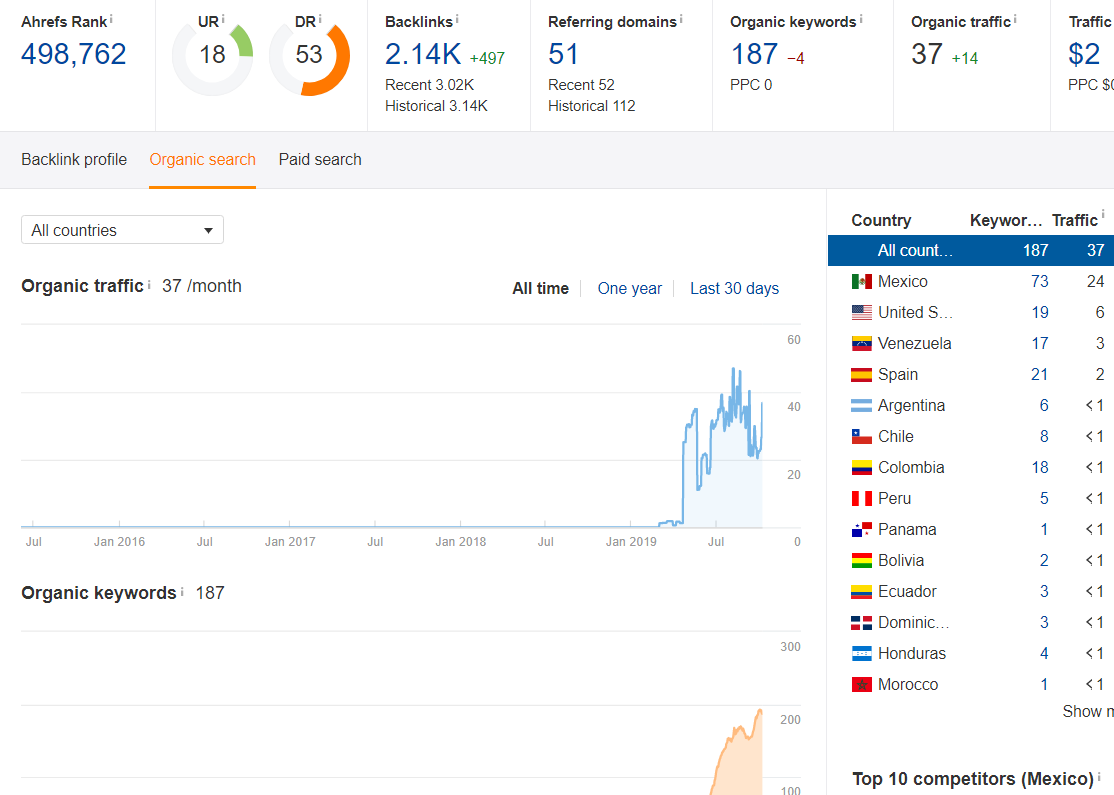This screenshot has width=1114, height=795.
Task: Click the Ecuador country name
Action: [x=907, y=592]
